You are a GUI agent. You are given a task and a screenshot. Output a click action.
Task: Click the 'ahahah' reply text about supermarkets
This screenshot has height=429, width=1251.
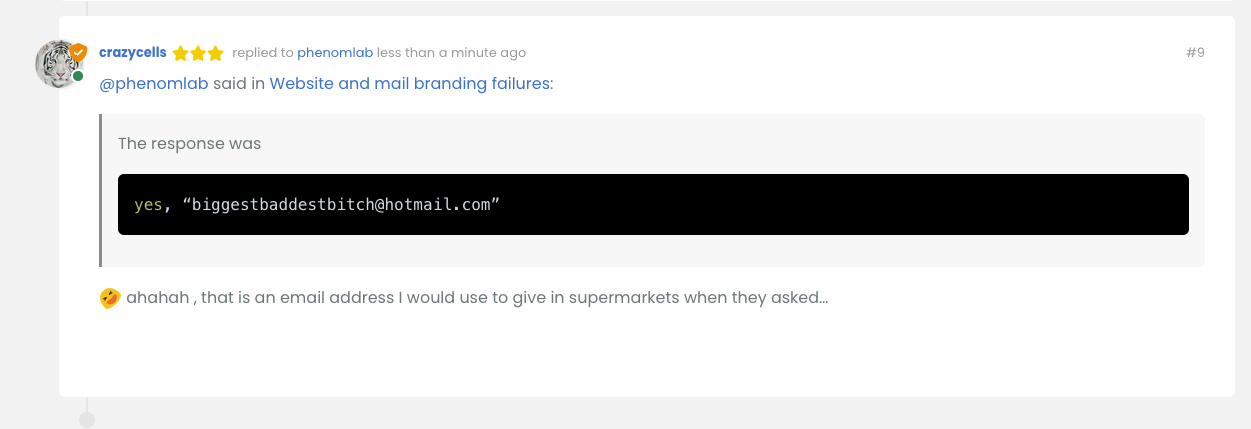click(x=476, y=298)
